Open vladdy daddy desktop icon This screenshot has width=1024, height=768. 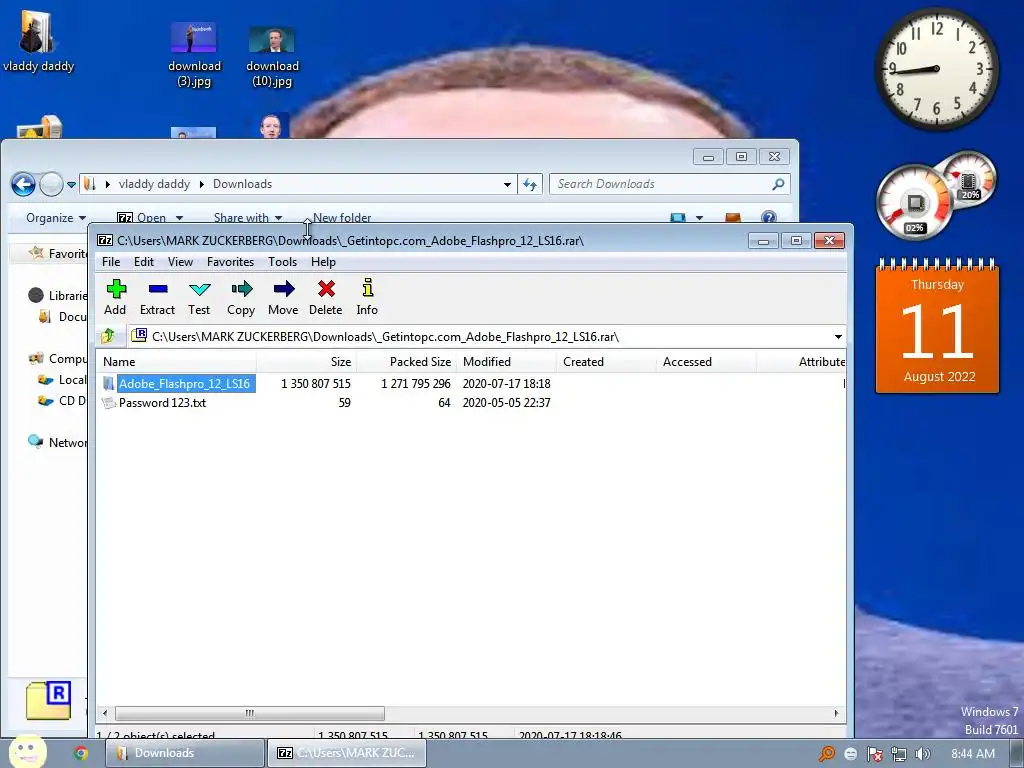coord(38,40)
